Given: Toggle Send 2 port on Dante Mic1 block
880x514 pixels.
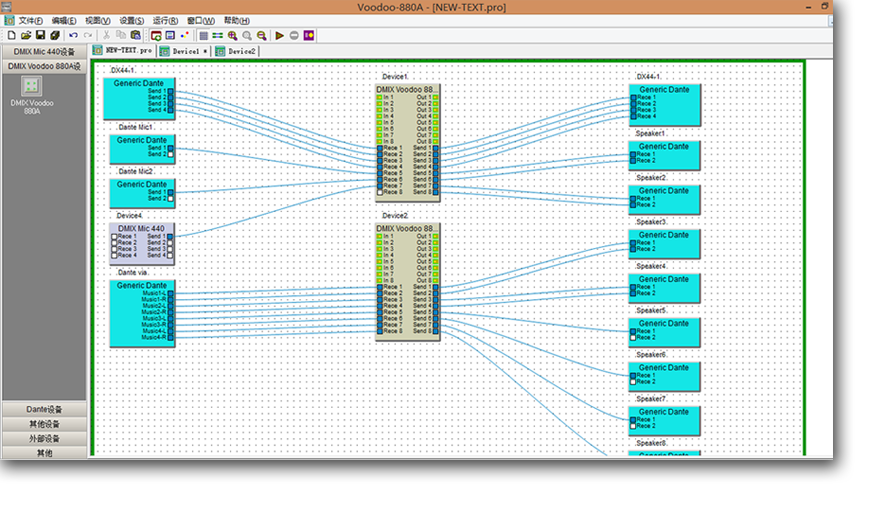Looking at the screenshot, I should click(171, 154).
